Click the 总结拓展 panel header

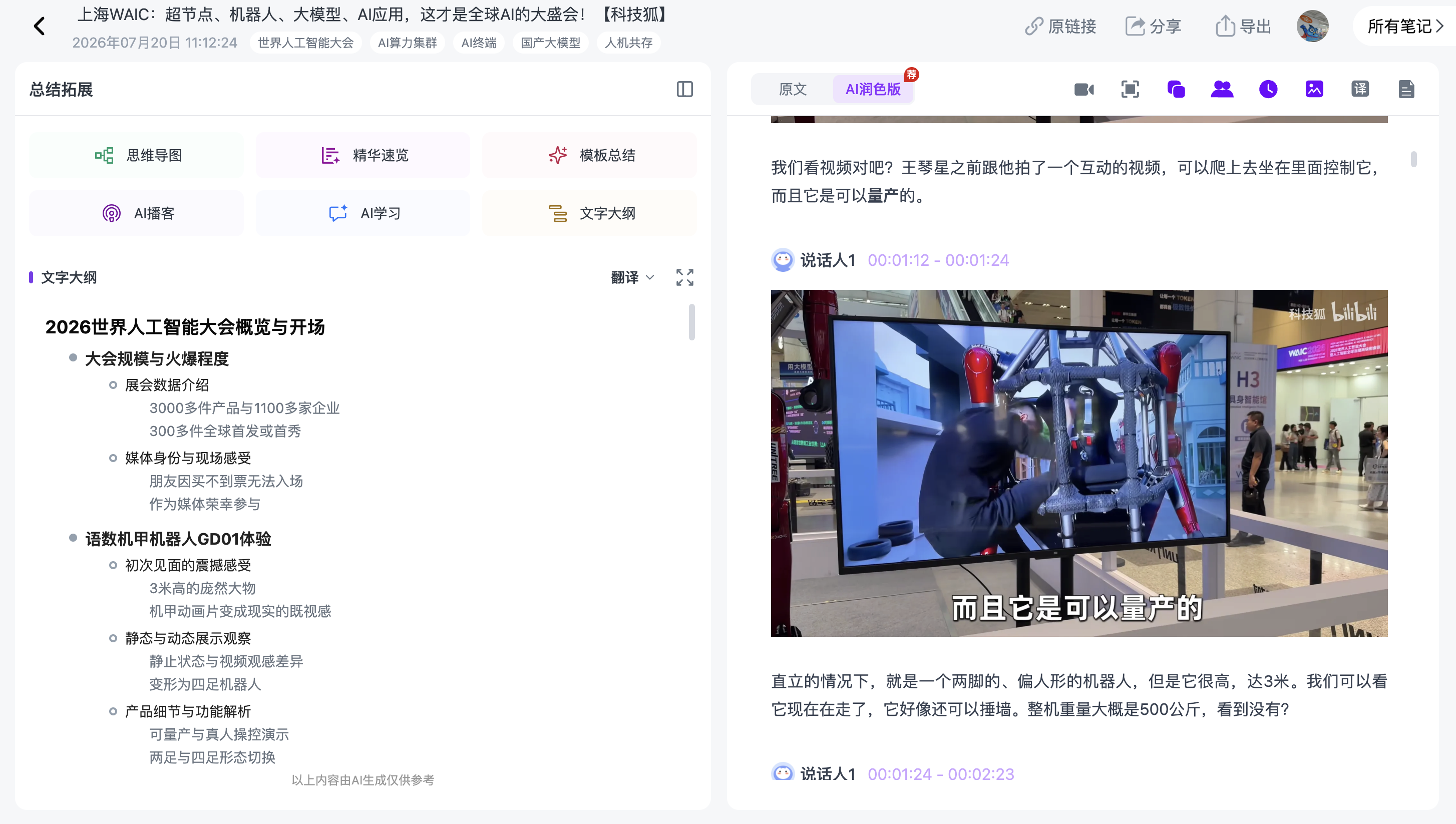61,90
